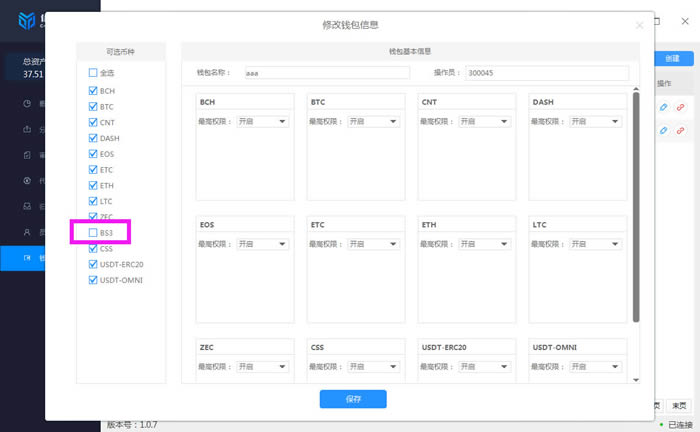The width and height of the screenshot is (700, 432).
Task: Click the 保存 save button
Action: click(353, 399)
